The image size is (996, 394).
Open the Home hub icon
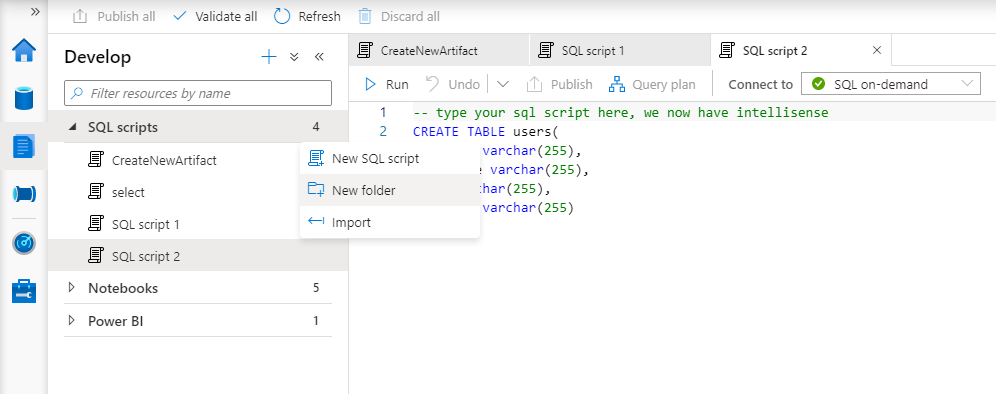coord(24,50)
